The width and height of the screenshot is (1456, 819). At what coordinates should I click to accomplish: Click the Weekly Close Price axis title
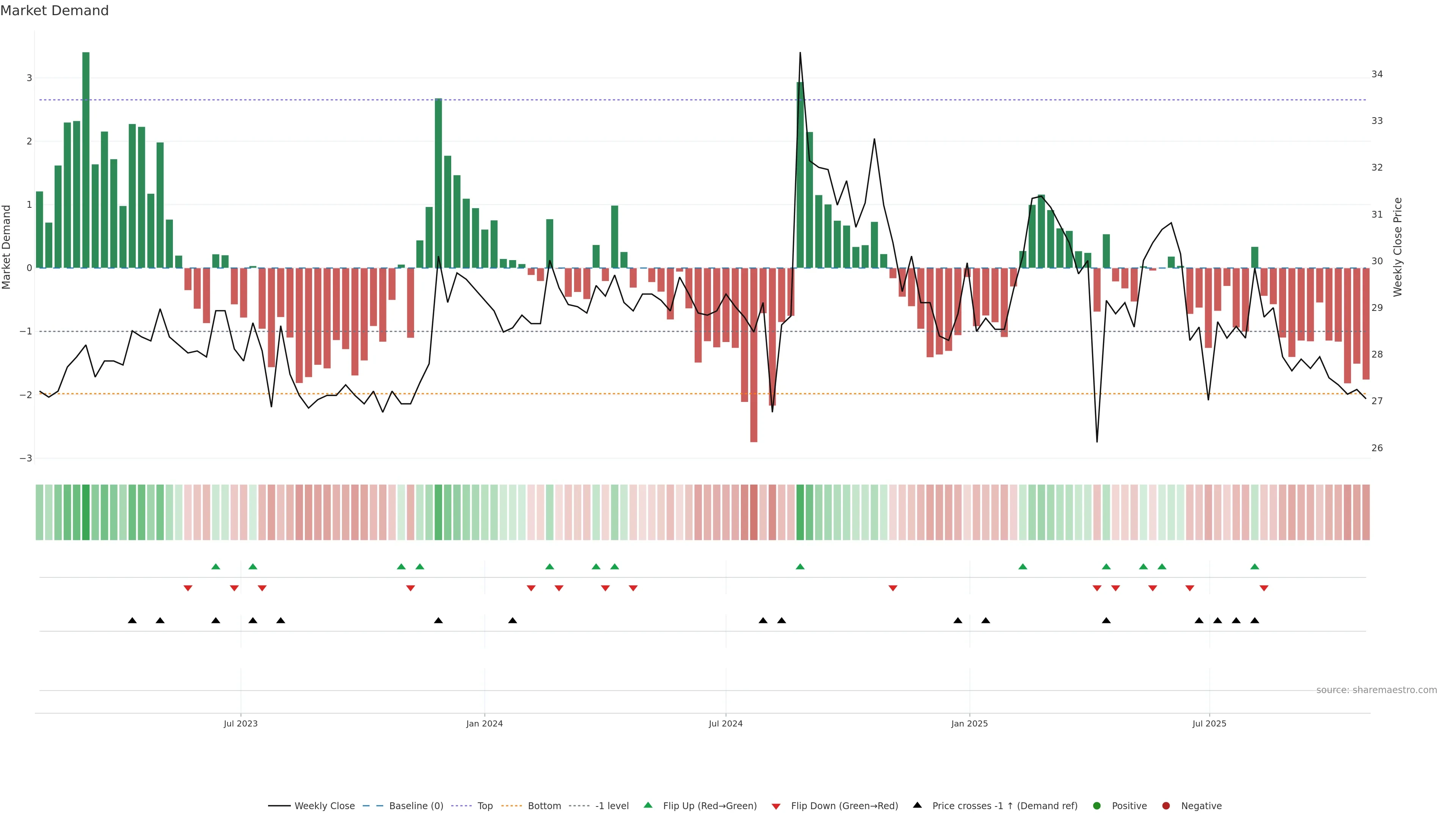click(1398, 247)
